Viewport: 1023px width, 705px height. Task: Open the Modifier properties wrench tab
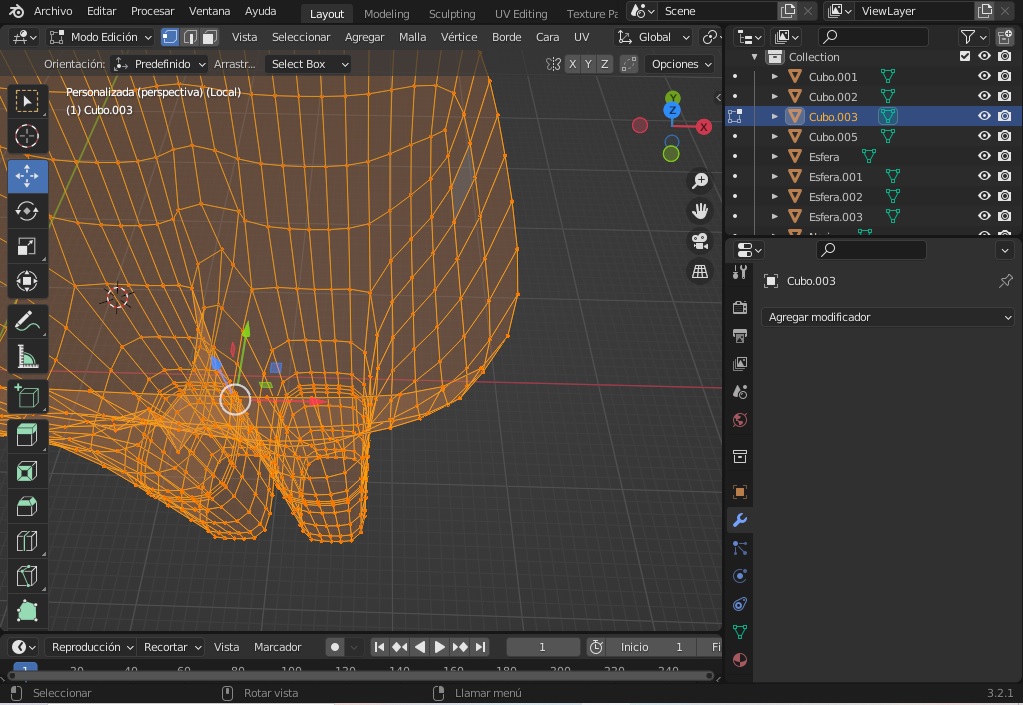(x=740, y=520)
